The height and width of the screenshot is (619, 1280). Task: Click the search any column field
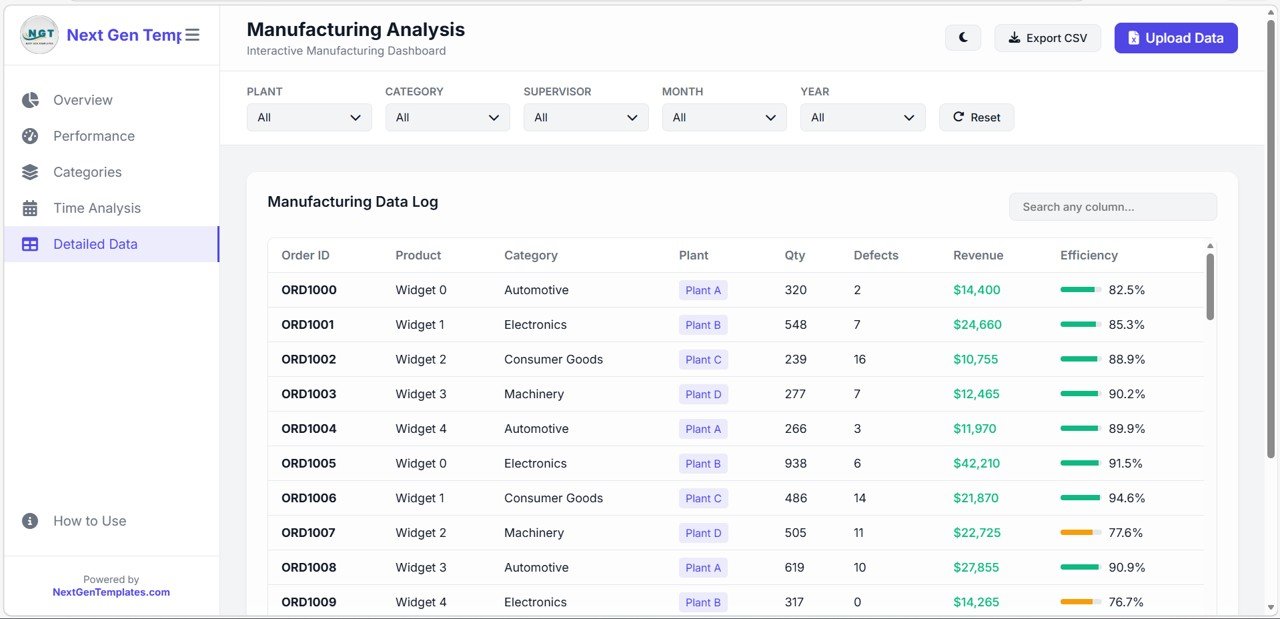coord(1112,206)
